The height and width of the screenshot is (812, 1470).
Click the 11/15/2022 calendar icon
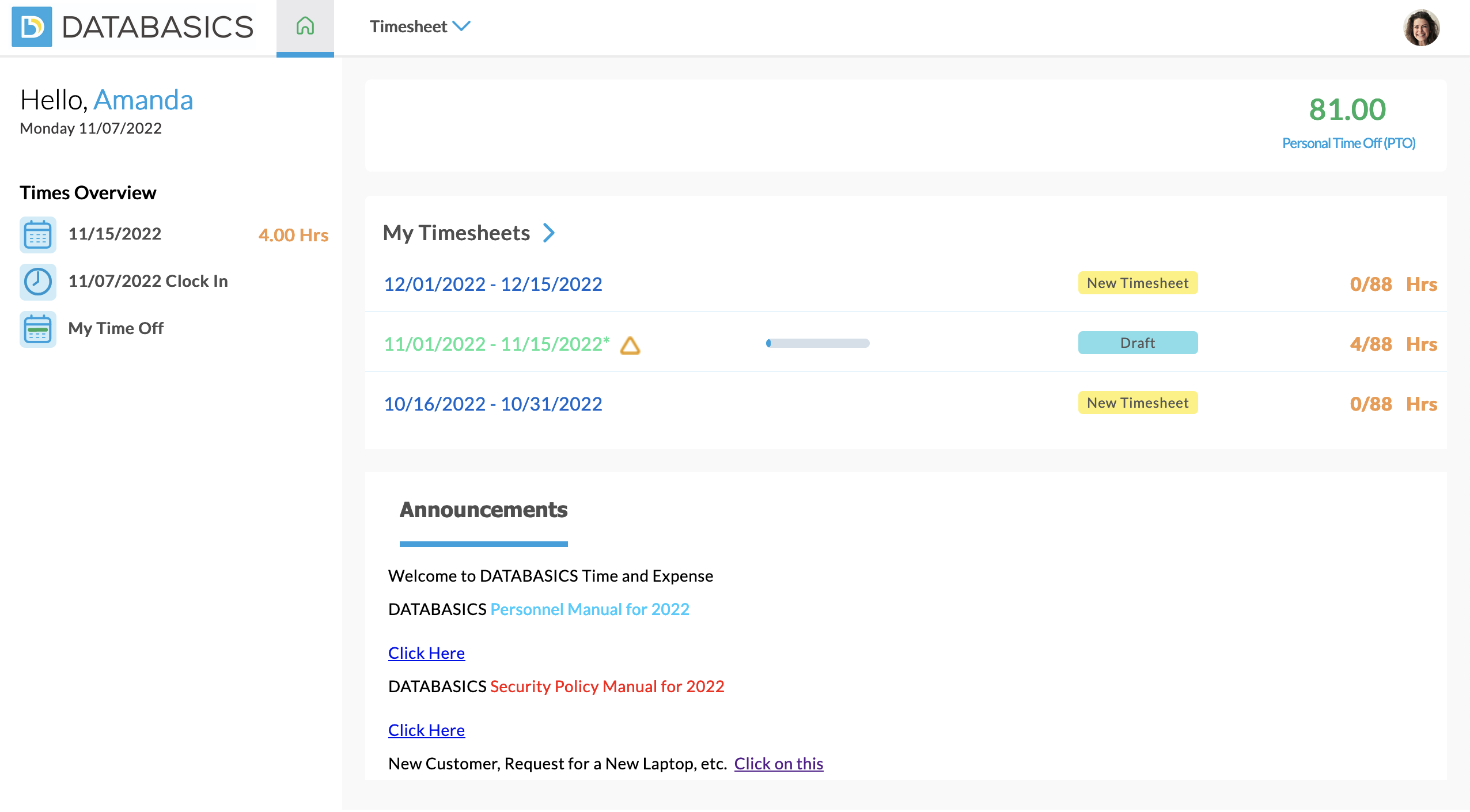point(38,235)
